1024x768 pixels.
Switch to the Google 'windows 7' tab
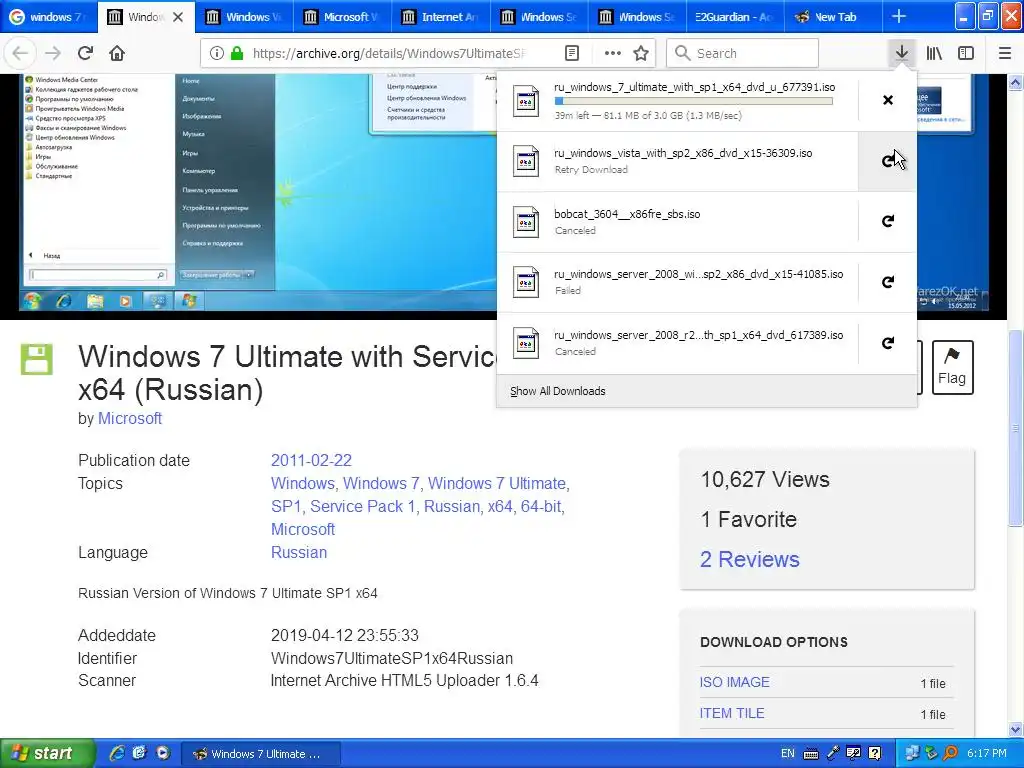click(x=49, y=17)
